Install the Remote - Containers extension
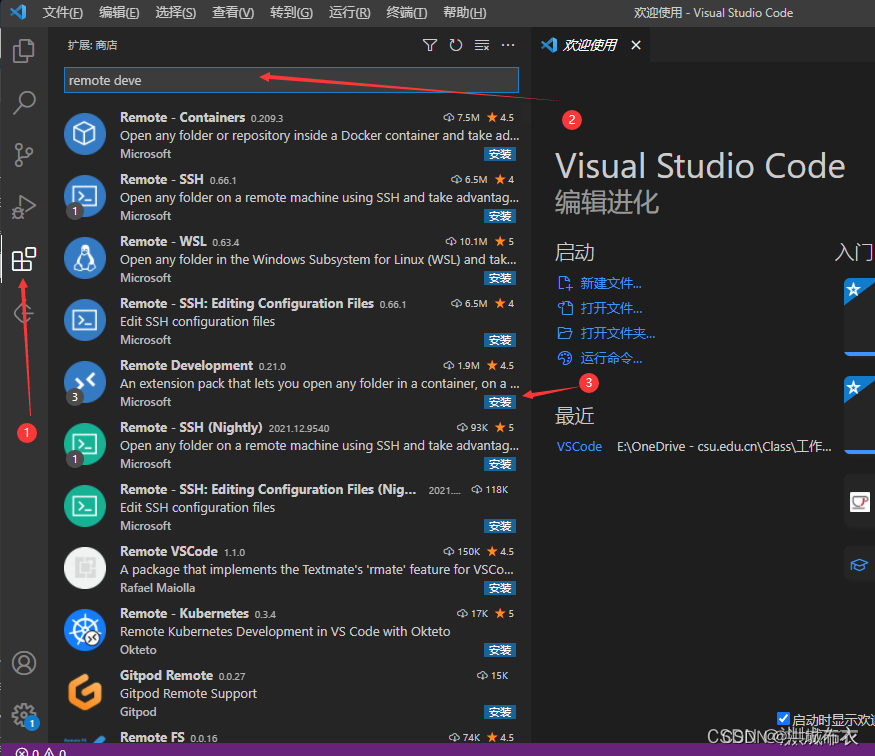875x756 pixels. 499,154
